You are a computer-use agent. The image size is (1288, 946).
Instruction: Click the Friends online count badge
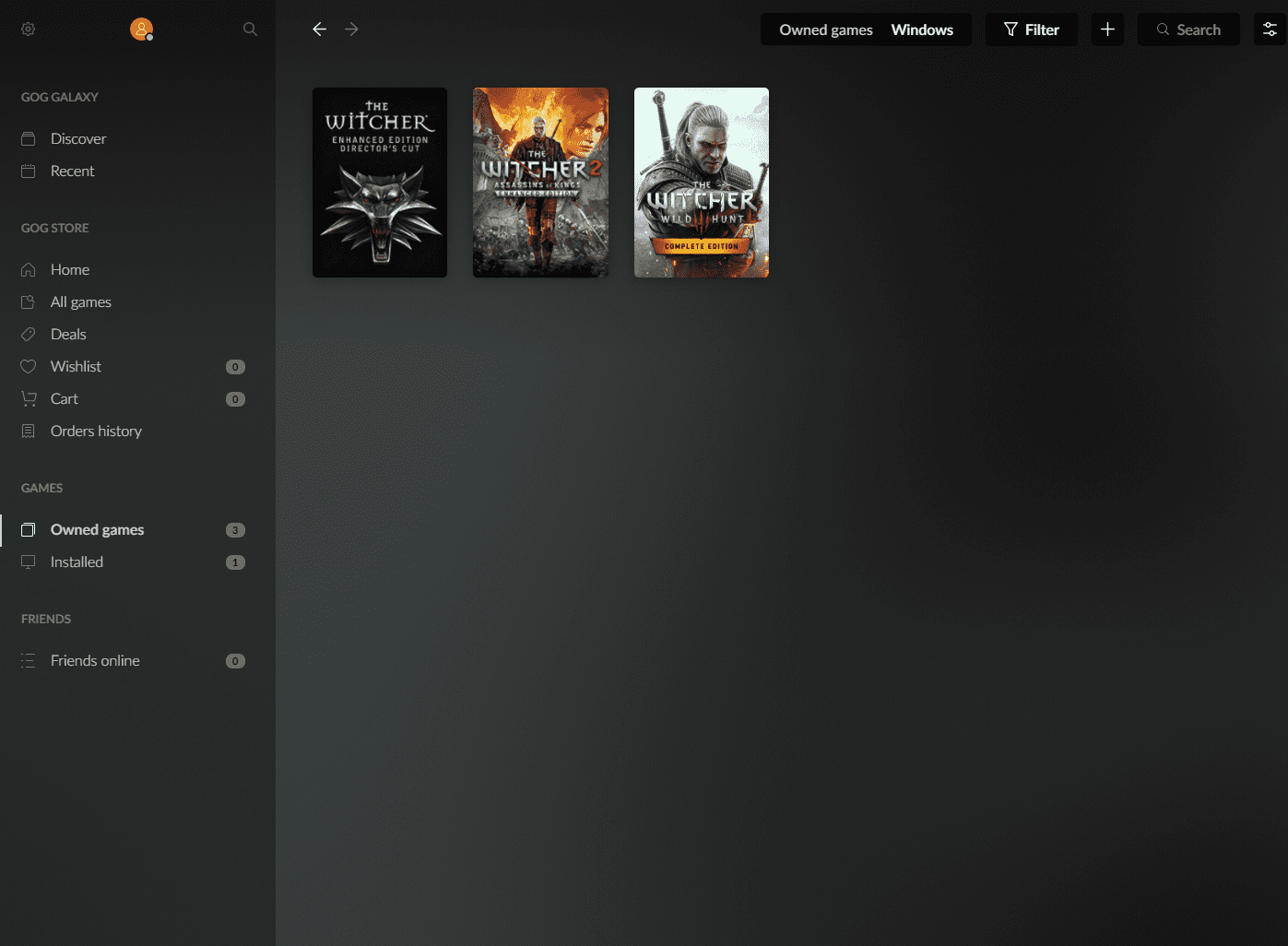click(235, 661)
